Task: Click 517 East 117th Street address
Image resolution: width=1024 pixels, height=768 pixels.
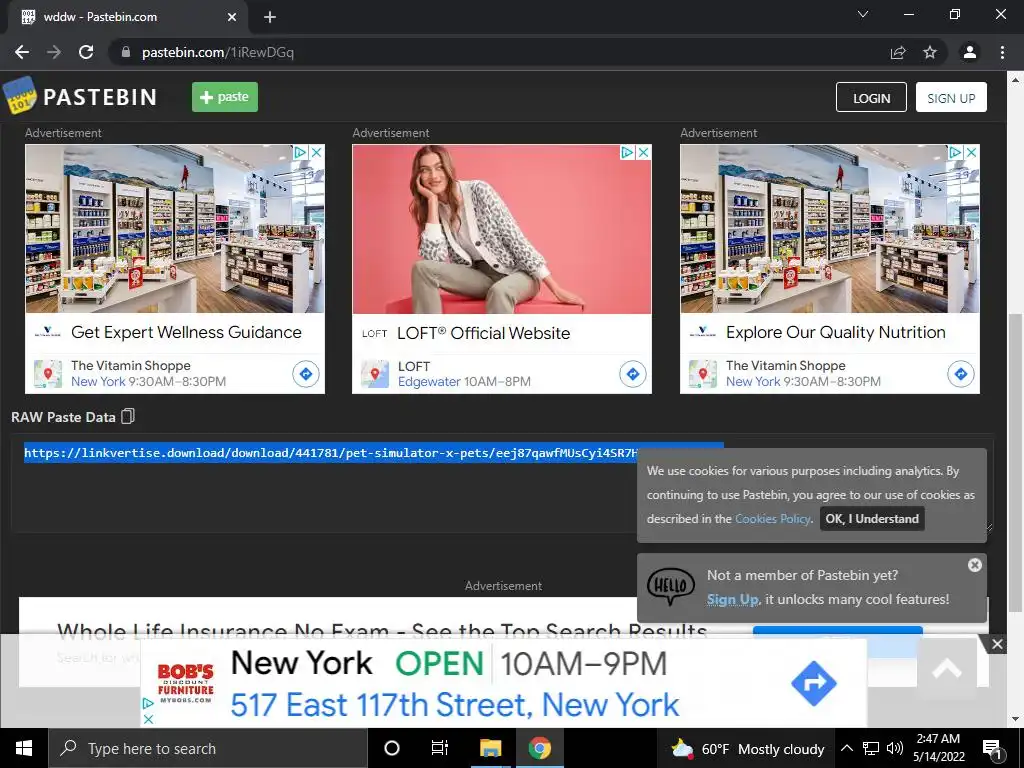Action: (455, 705)
